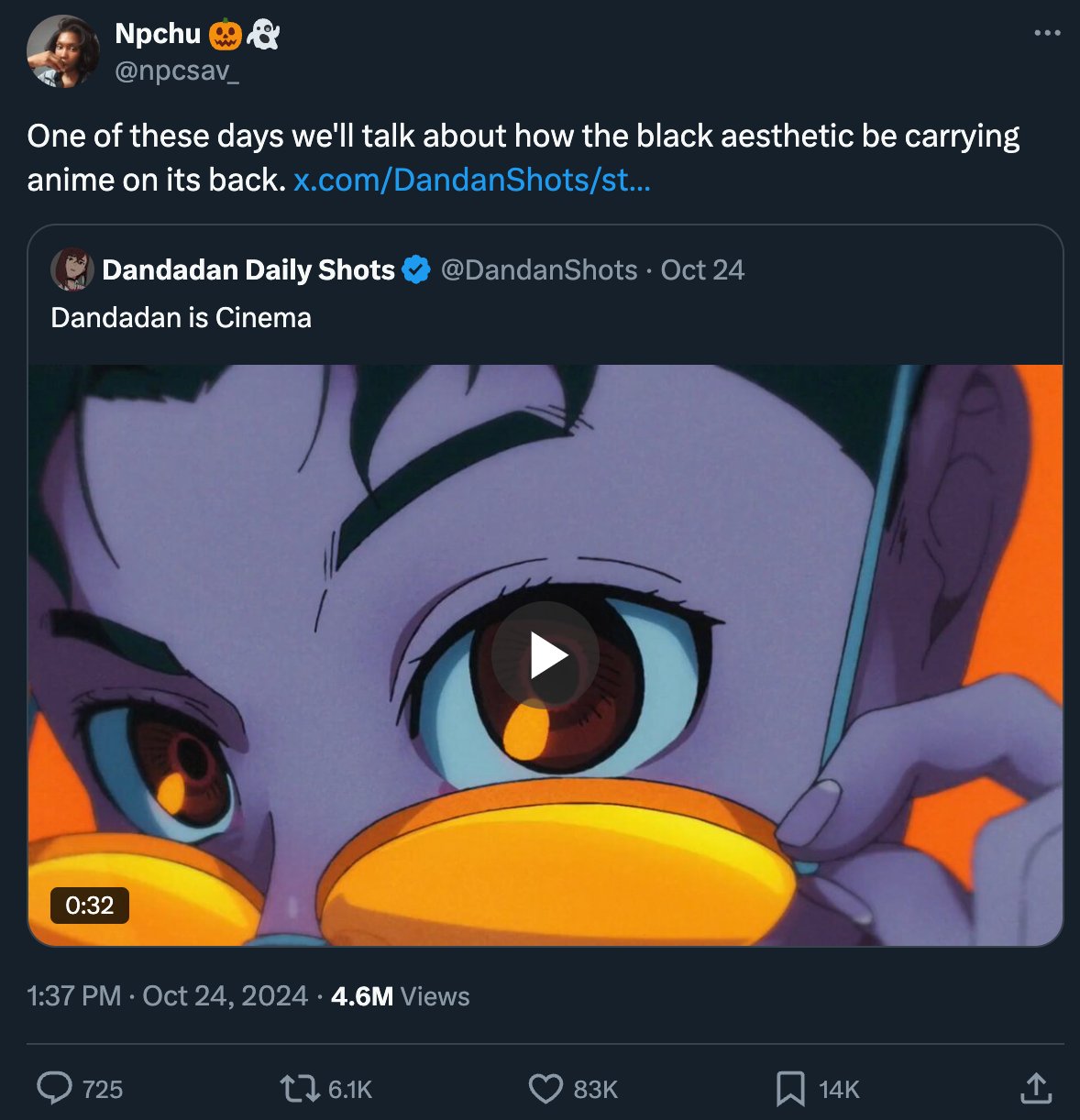Open the @npcsav_ handle link
Screen dimensions: 1080x1120
tap(177, 71)
